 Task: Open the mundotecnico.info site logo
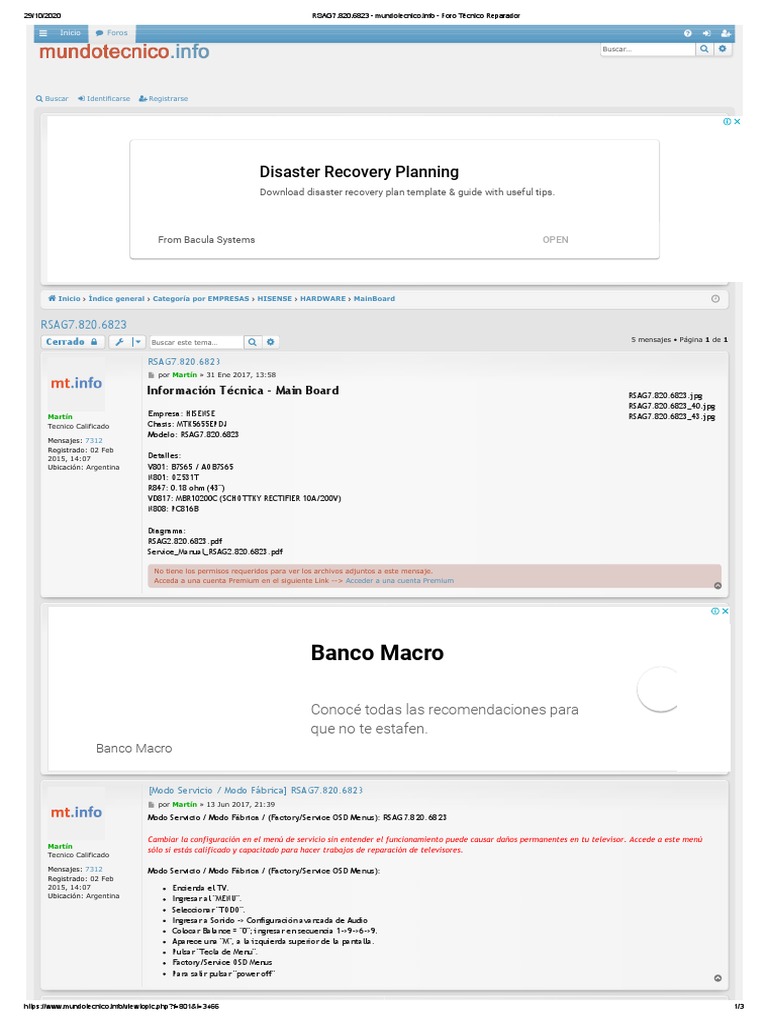coord(124,52)
